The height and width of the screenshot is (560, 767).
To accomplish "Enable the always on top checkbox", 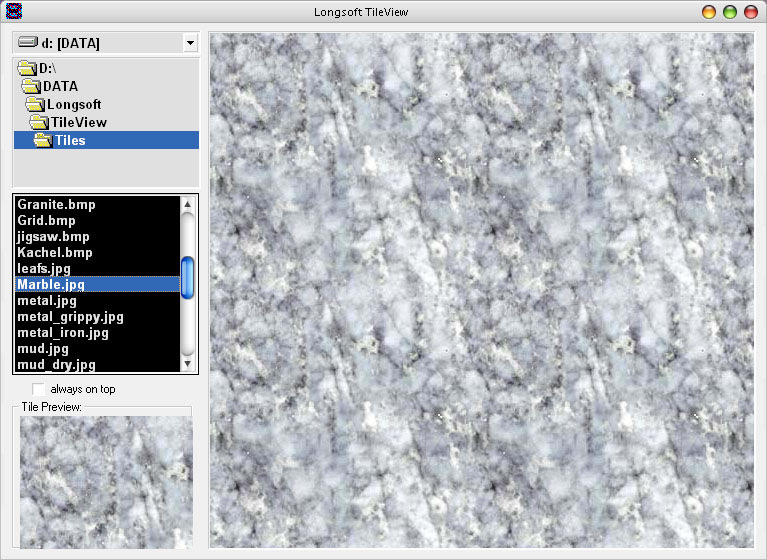I will (x=39, y=389).
